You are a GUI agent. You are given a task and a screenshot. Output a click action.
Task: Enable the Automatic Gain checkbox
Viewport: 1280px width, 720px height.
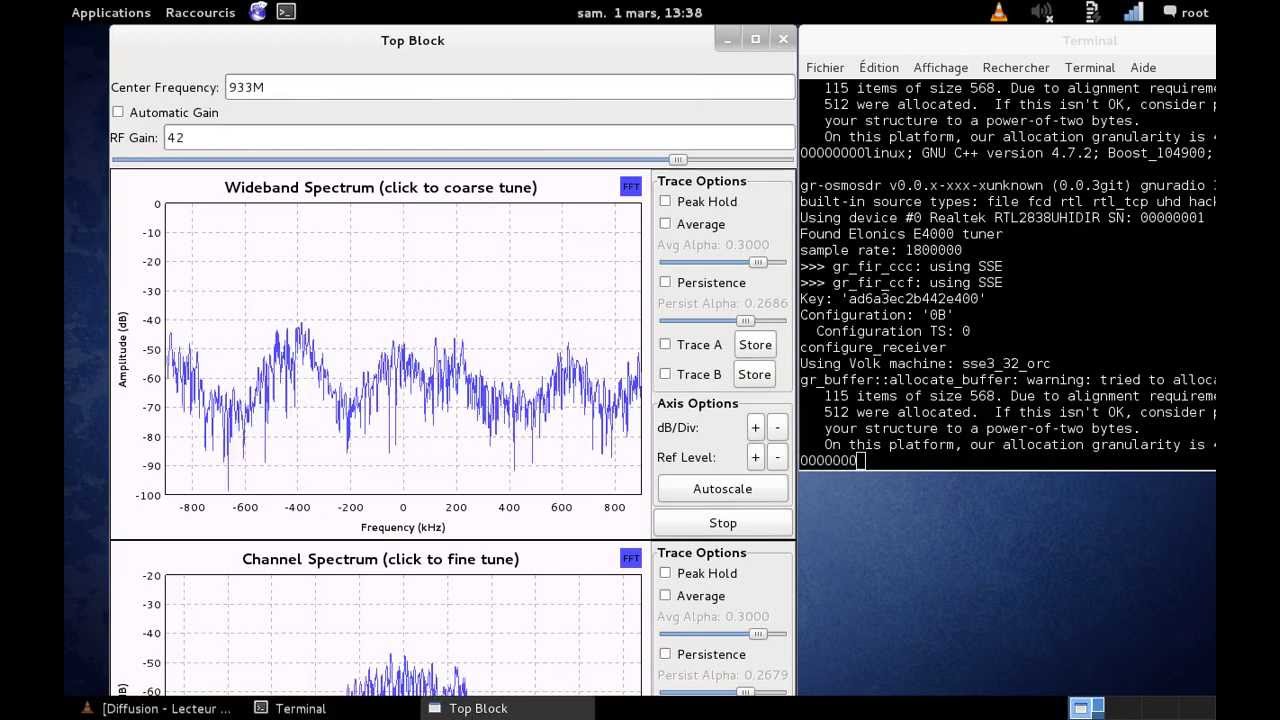pos(118,112)
